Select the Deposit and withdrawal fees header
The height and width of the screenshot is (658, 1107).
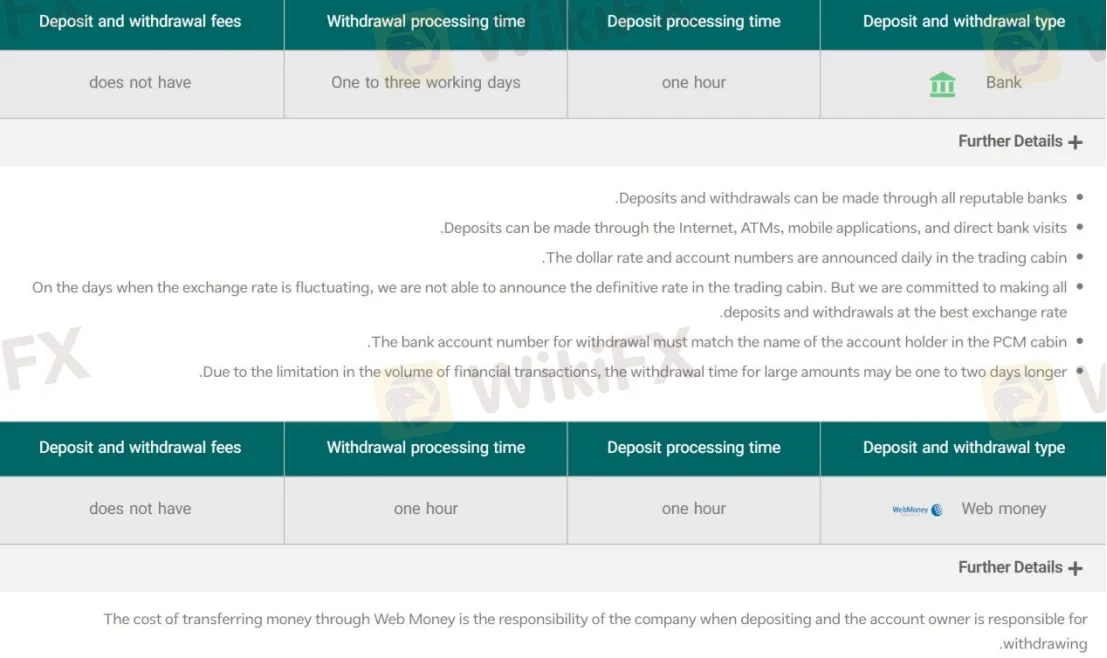pos(140,20)
